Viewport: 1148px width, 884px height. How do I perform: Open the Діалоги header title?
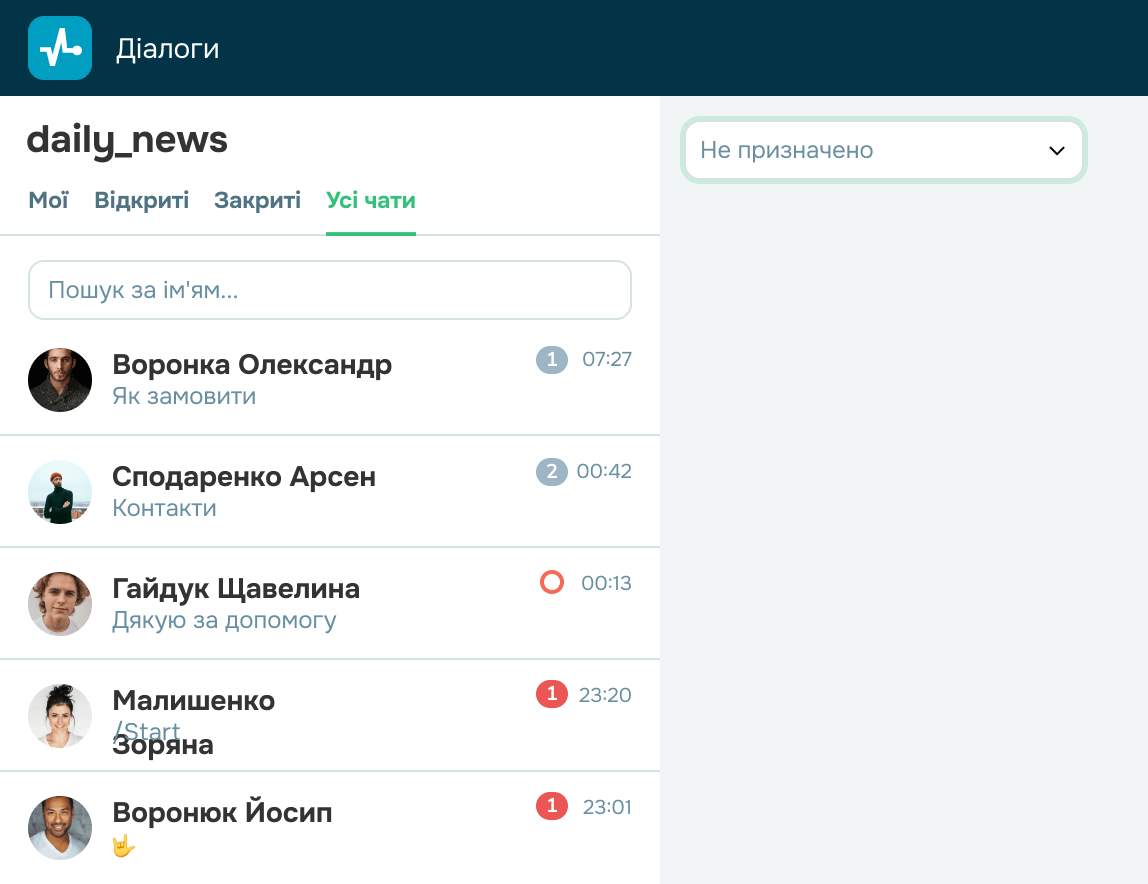[168, 48]
